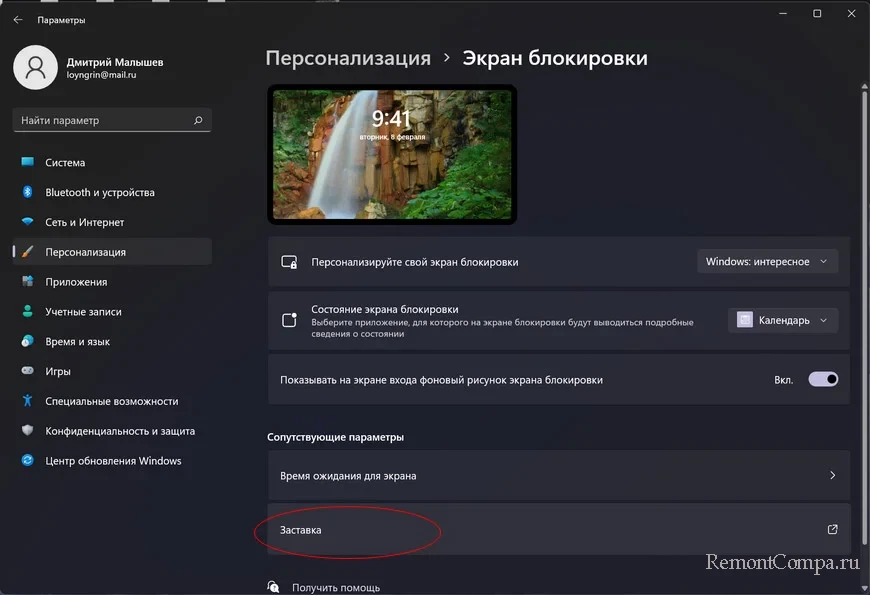Go to Сеть и Интернет settings

click(x=84, y=222)
